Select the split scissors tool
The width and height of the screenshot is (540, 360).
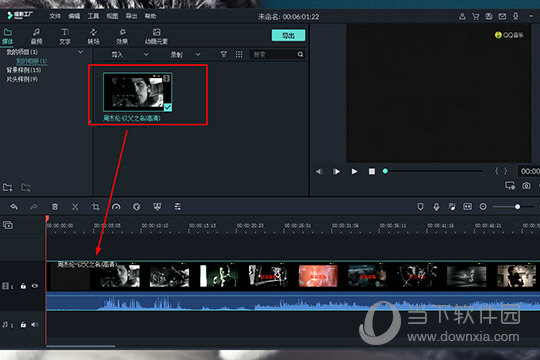pyautogui.click(x=75, y=207)
